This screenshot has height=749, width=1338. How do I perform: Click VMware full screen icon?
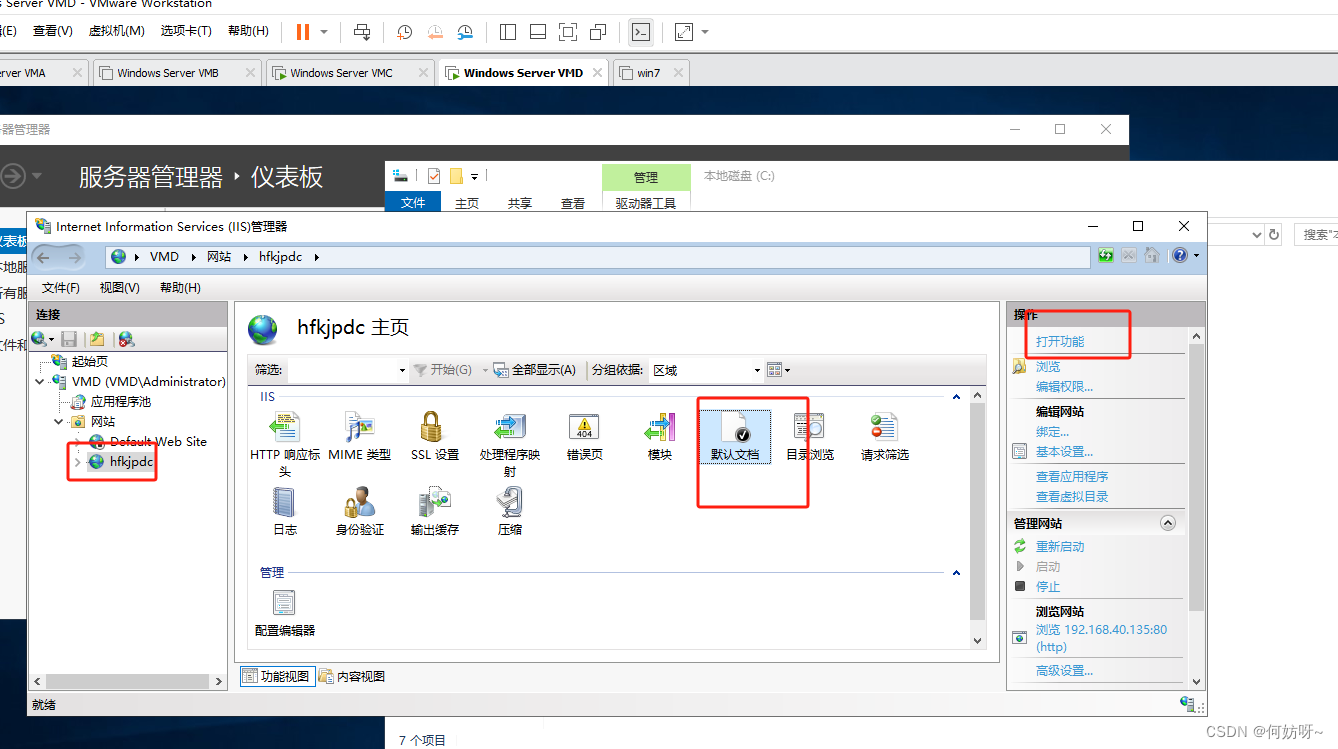click(x=568, y=32)
